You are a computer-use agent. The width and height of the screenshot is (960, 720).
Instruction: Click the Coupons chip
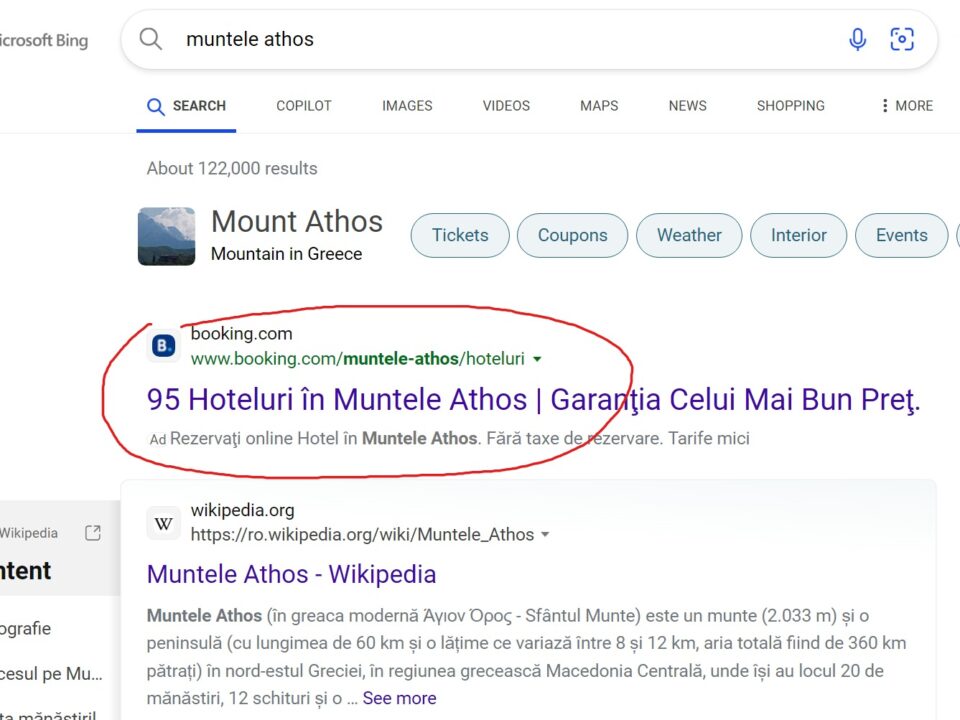tap(572, 235)
